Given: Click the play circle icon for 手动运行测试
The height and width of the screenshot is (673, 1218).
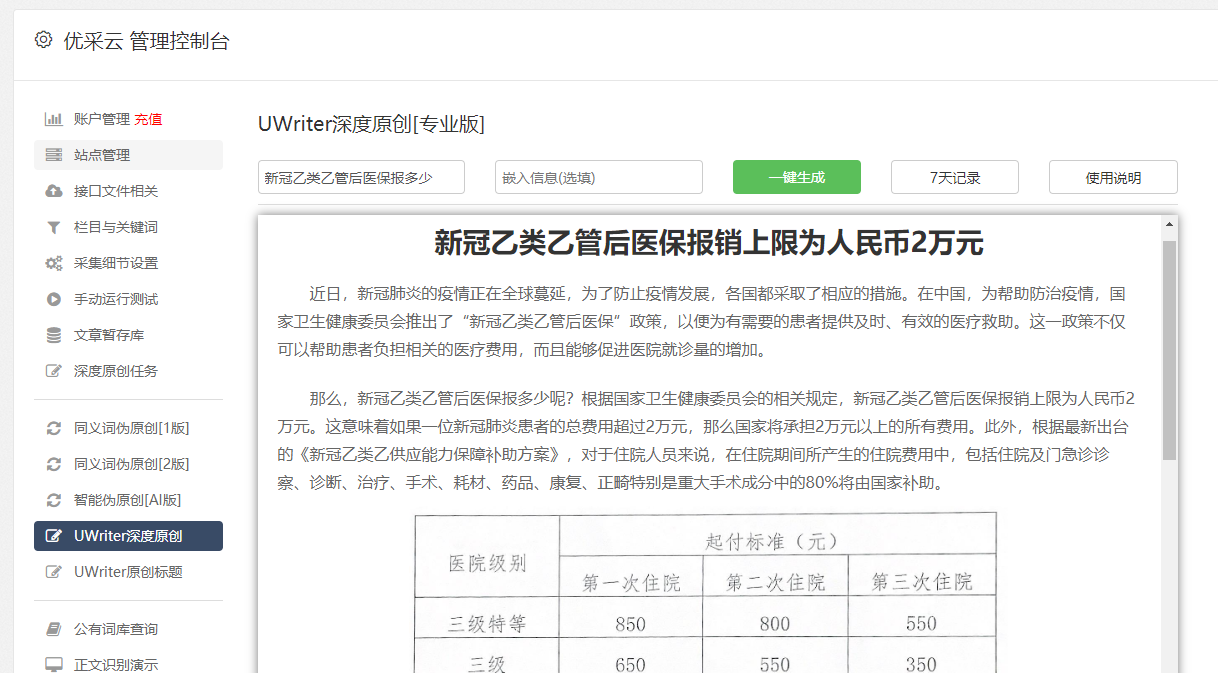Looking at the screenshot, I should pyautogui.click(x=54, y=299).
